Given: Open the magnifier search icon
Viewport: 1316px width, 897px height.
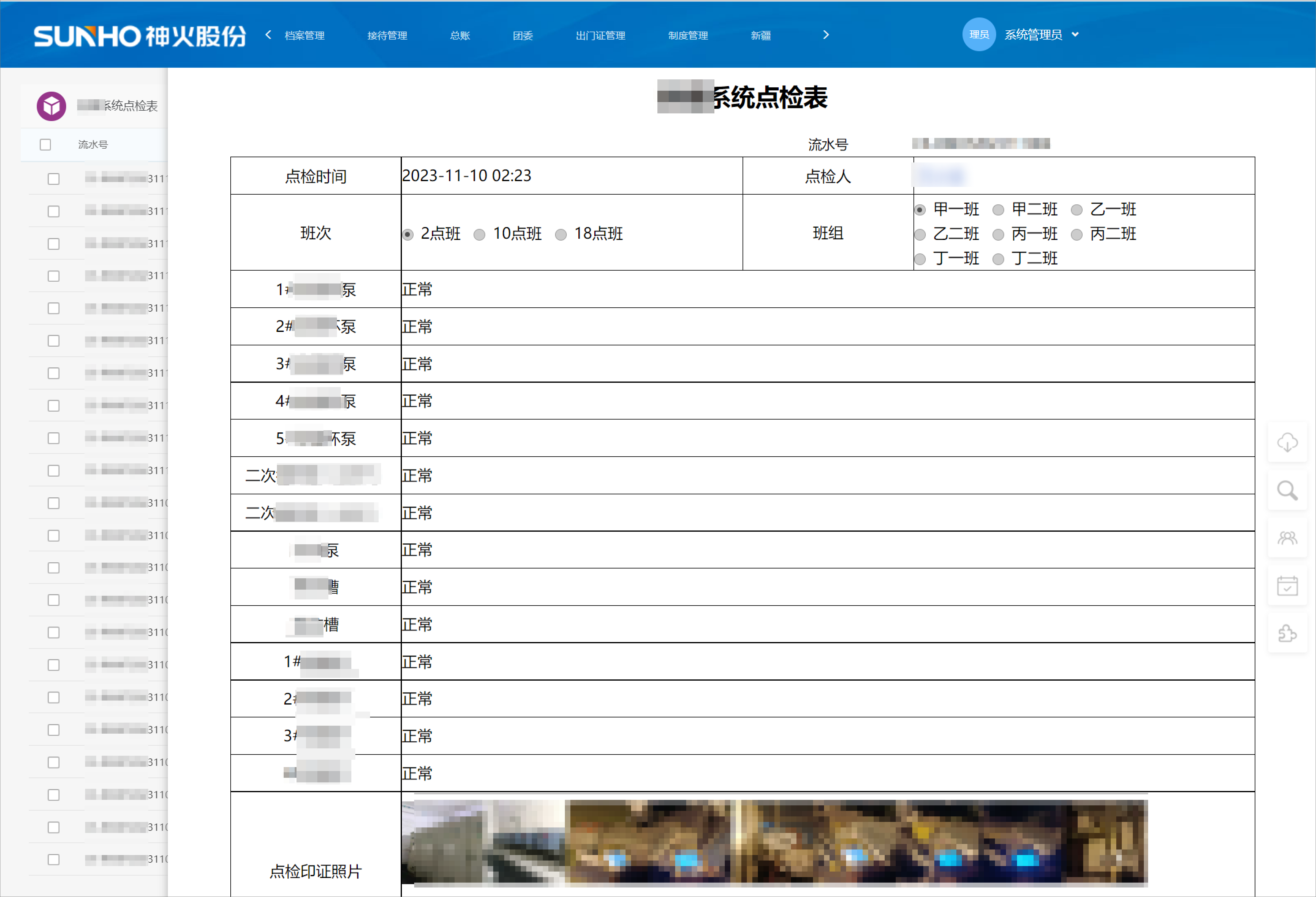Looking at the screenshot, I should (x=1287, y=490).
